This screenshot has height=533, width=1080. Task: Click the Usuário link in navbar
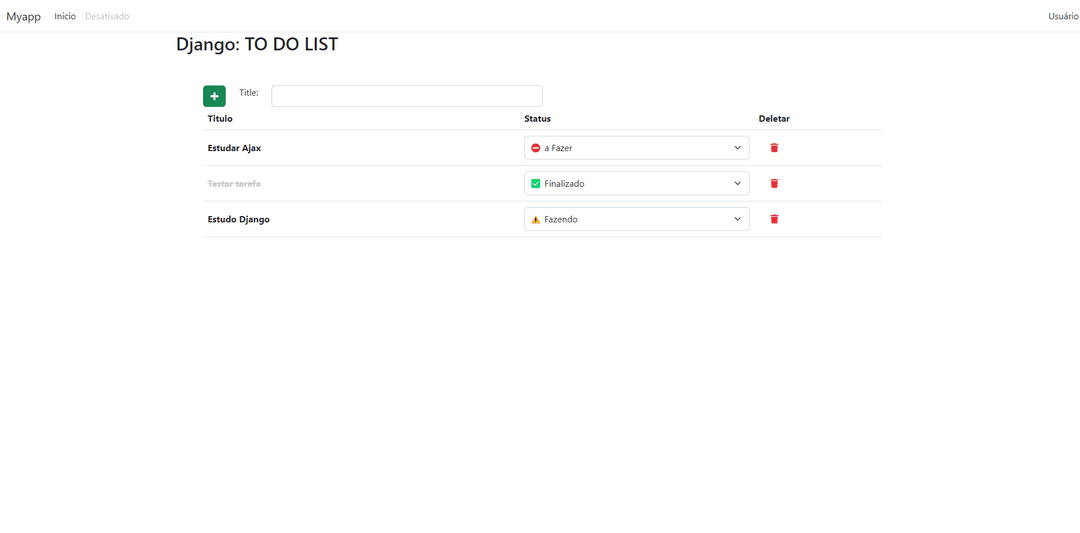coord(1062,16)
